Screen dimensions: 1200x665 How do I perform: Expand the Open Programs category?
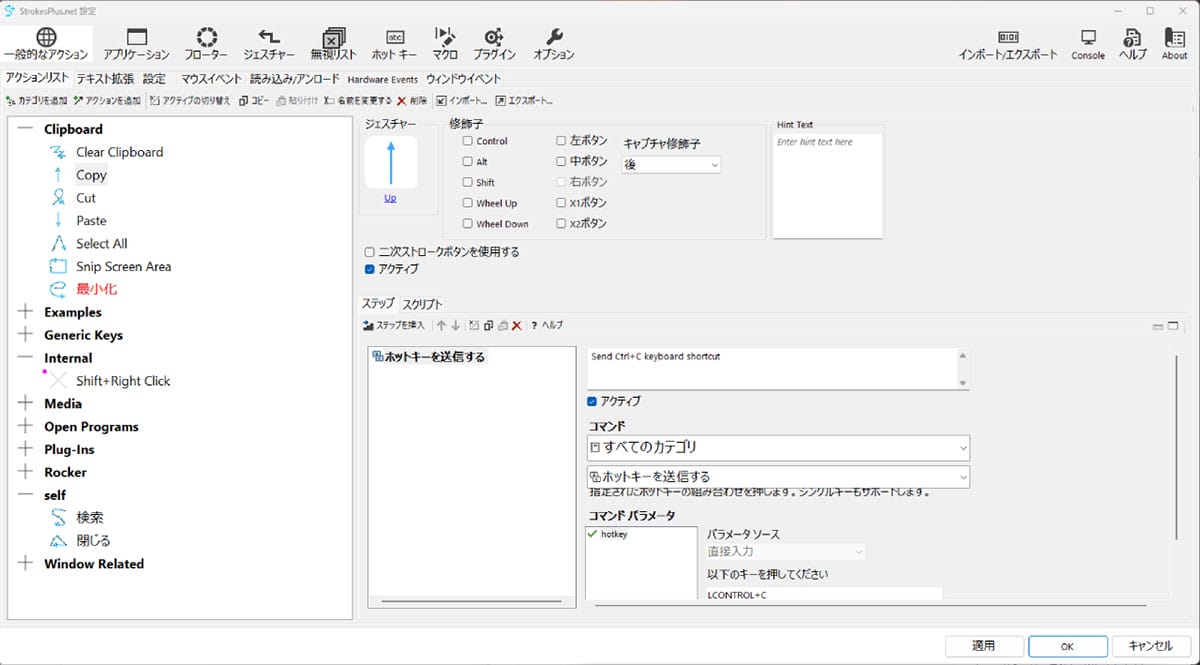[25, 427]
